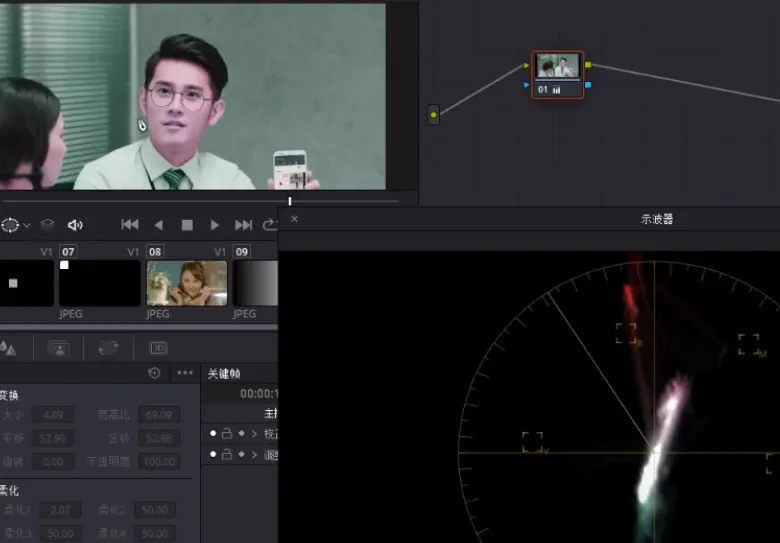Click node 01 green RGB input triangle
This screenshot has height=543, width=780.
(526, 65)
